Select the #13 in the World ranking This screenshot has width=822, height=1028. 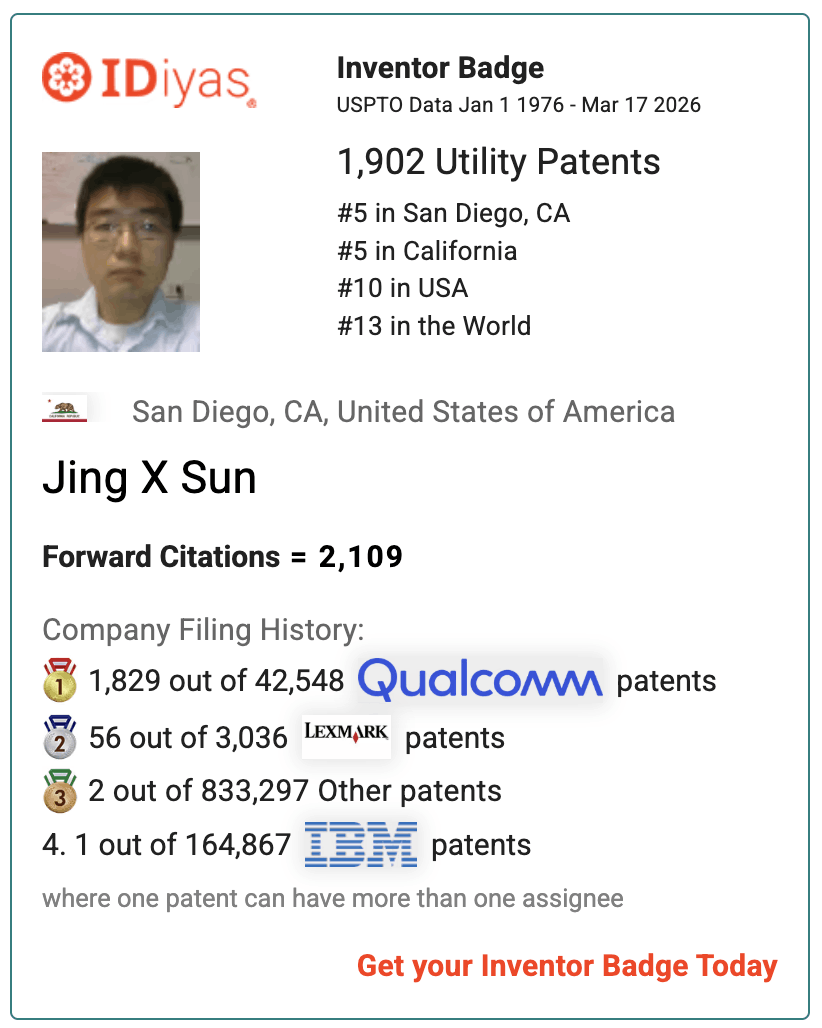click(x=434, y=325)
